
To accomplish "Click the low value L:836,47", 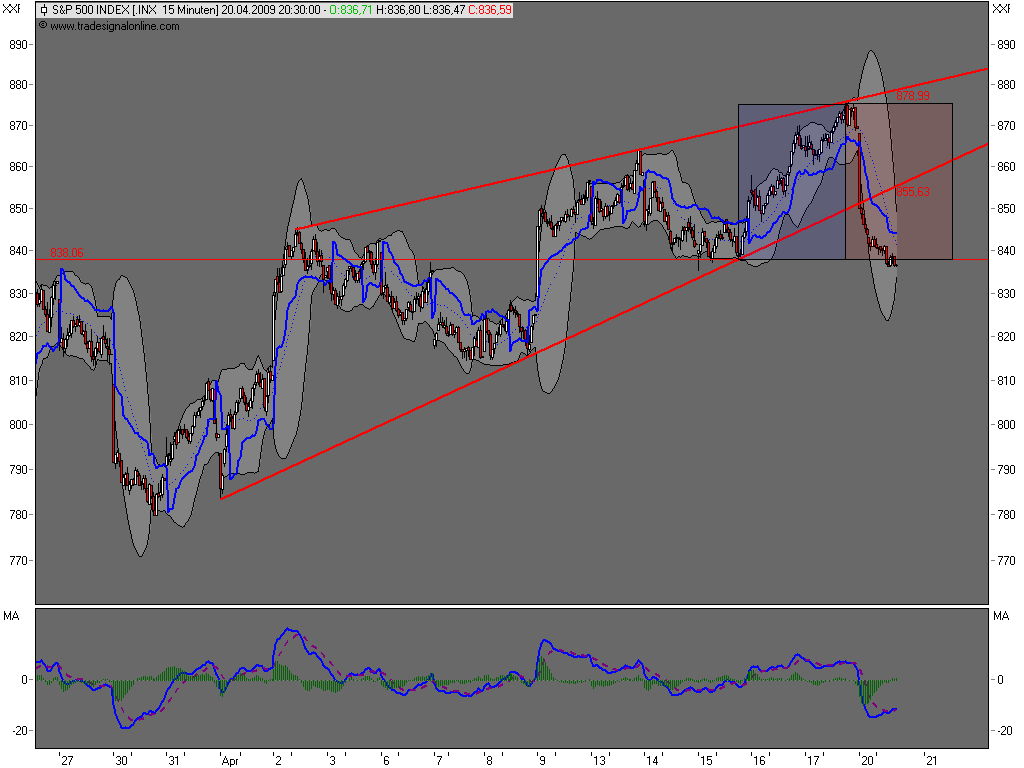I will (444, 10).
